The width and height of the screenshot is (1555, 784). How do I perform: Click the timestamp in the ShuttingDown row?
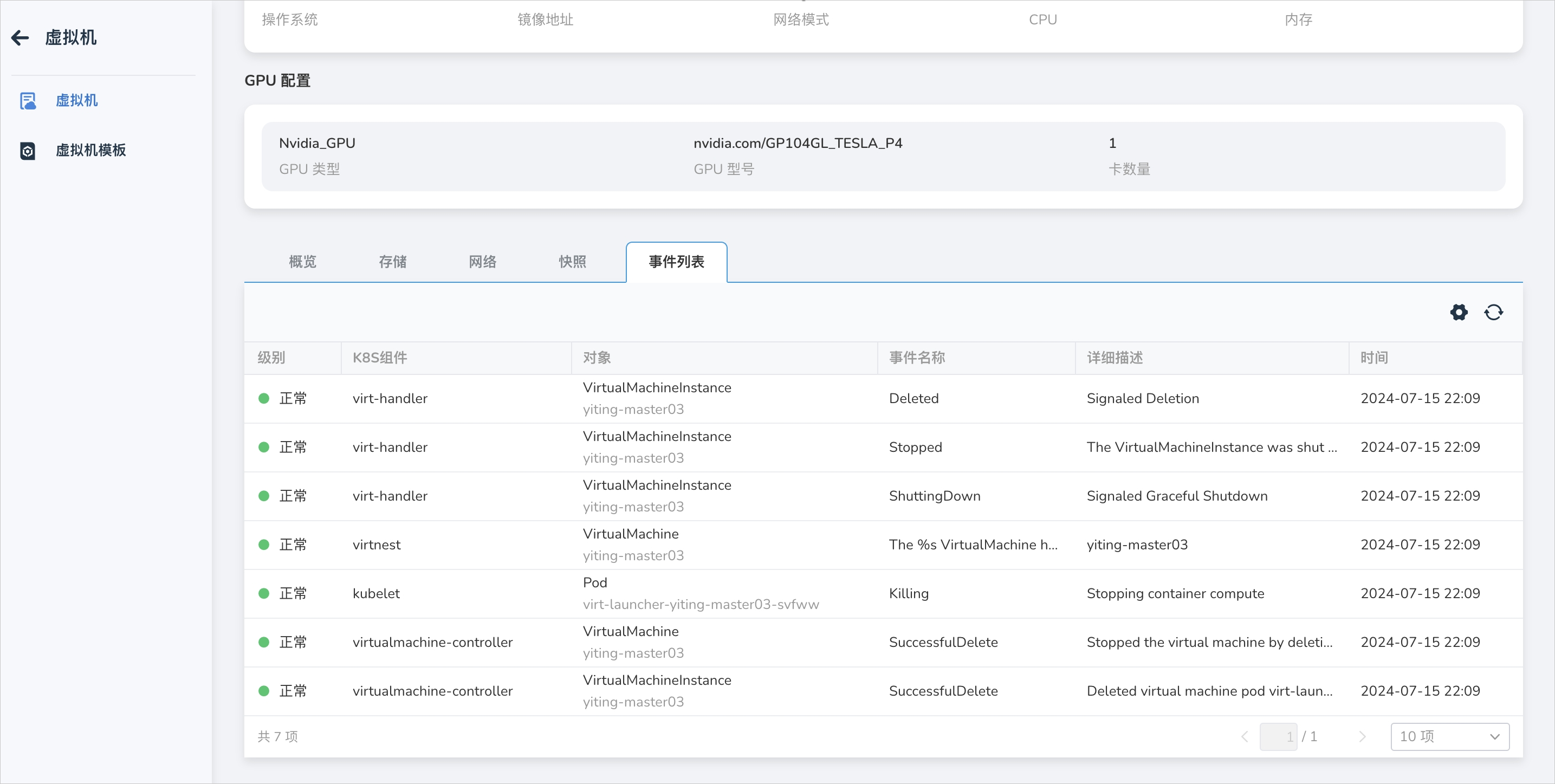pos(1420,496)
